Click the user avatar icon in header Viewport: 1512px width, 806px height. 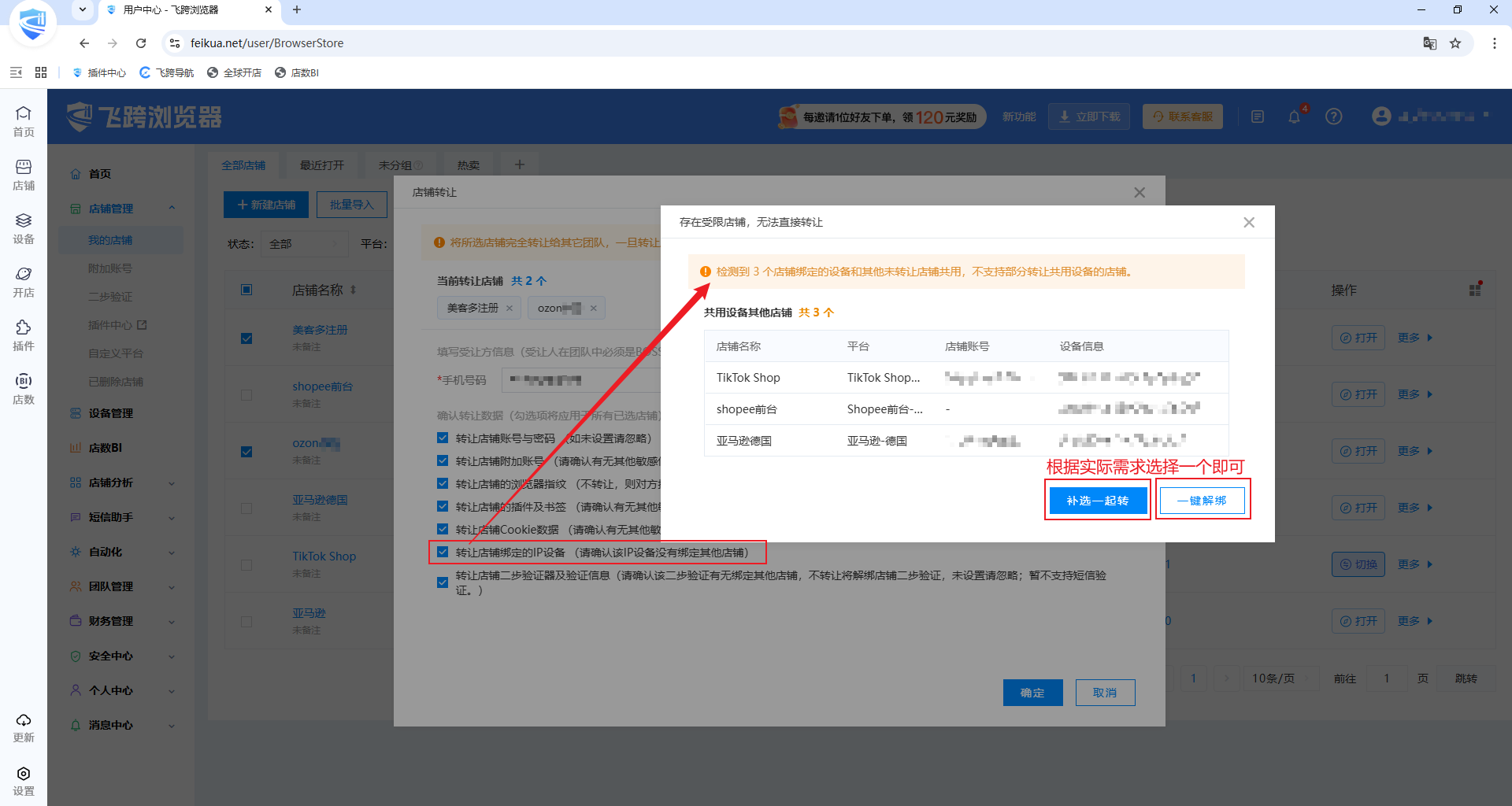coord(1381,116)
